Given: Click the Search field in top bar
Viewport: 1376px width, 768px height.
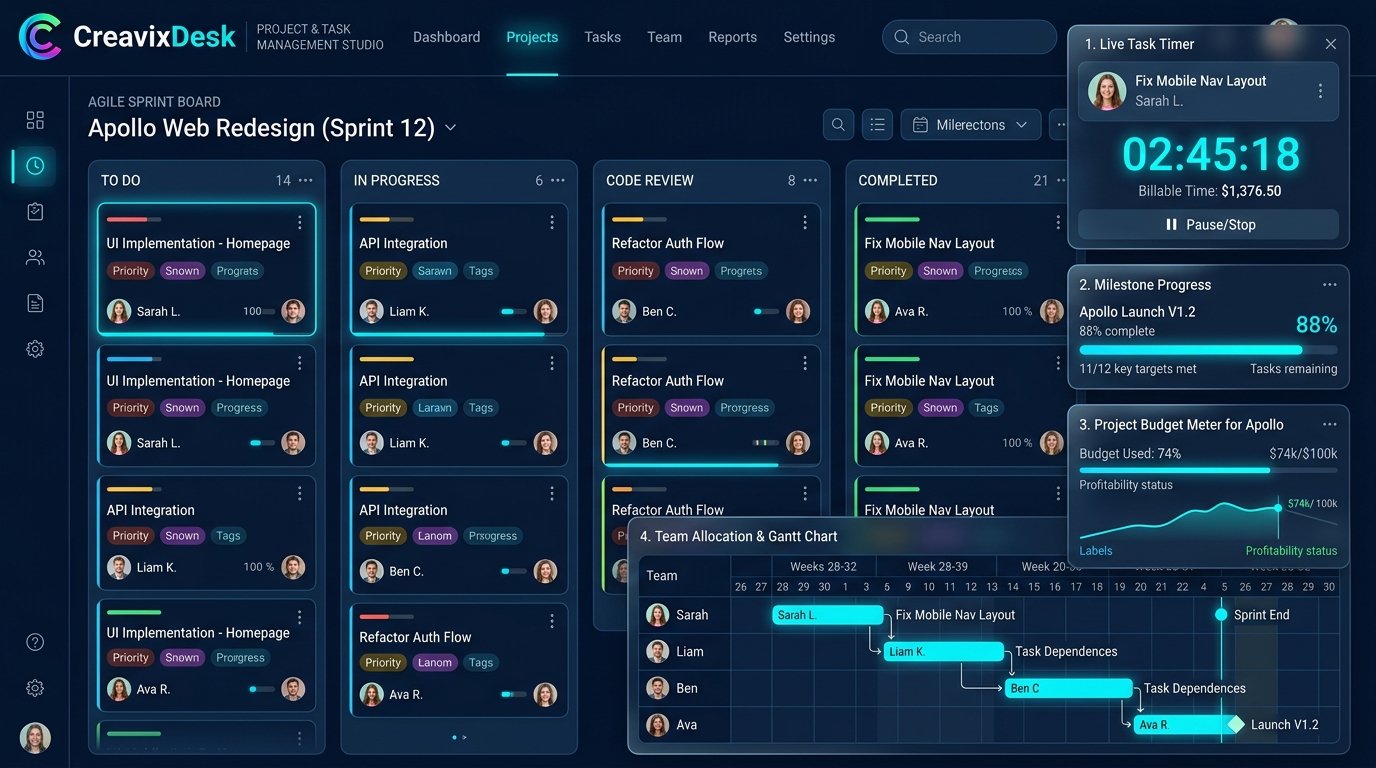Looking at the screenshot, I should coord(969,37).
